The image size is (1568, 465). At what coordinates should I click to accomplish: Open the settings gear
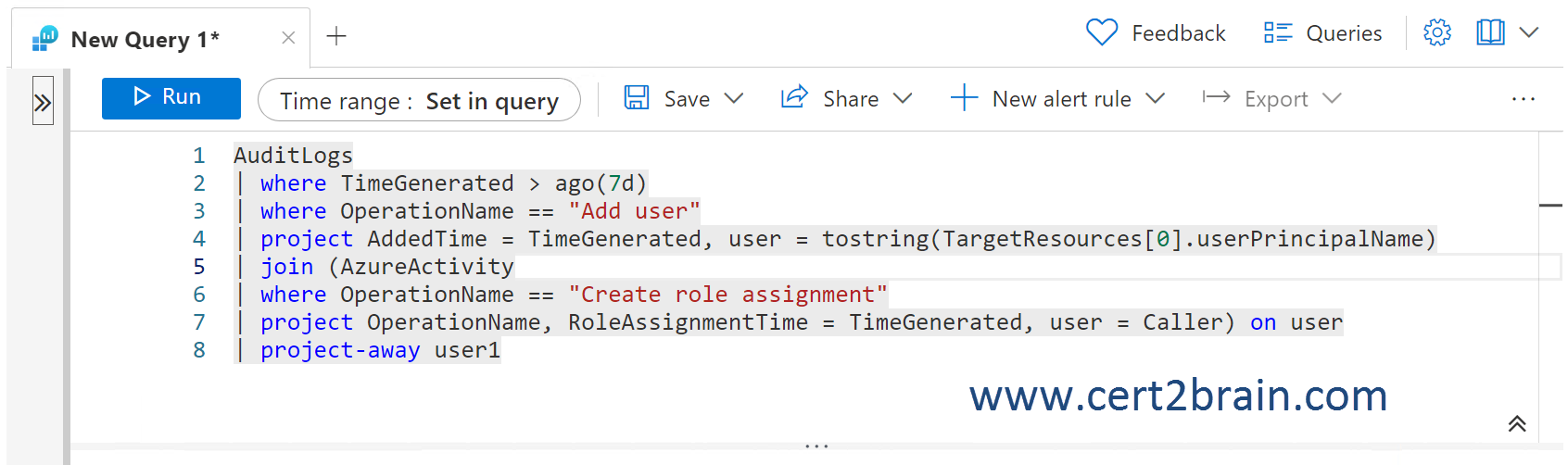pos(1437,33)
